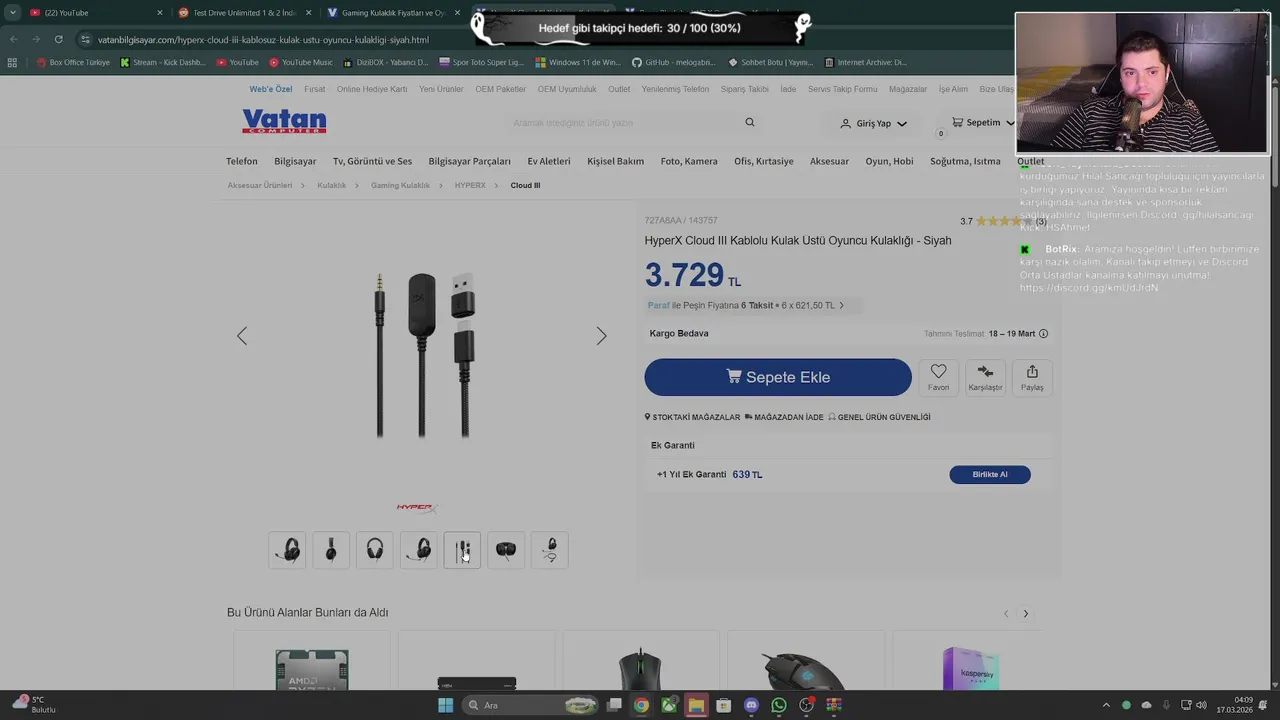
Task: Show previous product image with left arrow
Action: coord(242,336)
